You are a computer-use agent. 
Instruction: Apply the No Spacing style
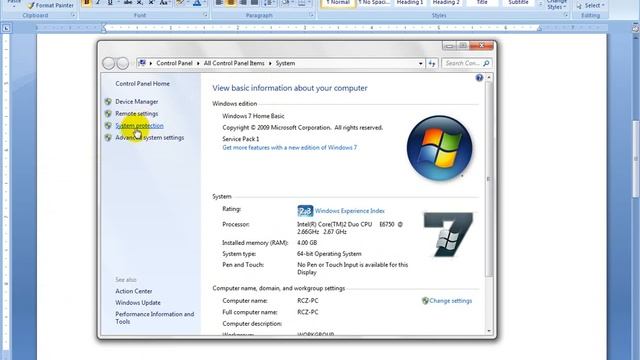click(x=374, y=3)
